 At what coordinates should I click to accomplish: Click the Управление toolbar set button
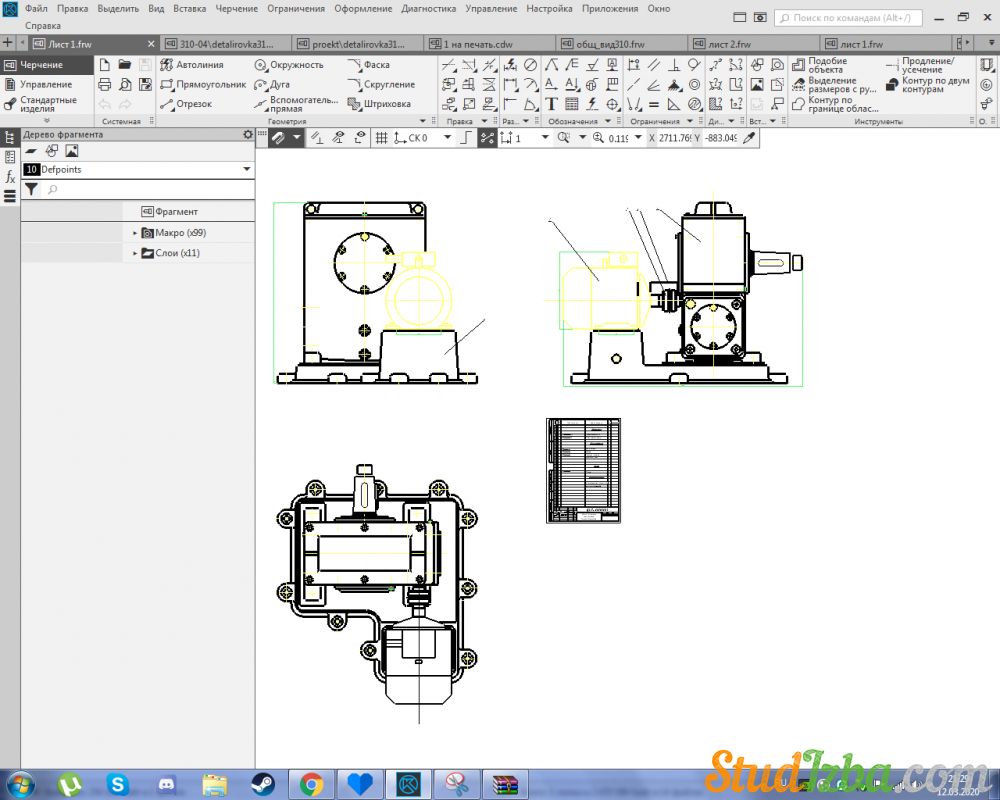coord(46,85)
